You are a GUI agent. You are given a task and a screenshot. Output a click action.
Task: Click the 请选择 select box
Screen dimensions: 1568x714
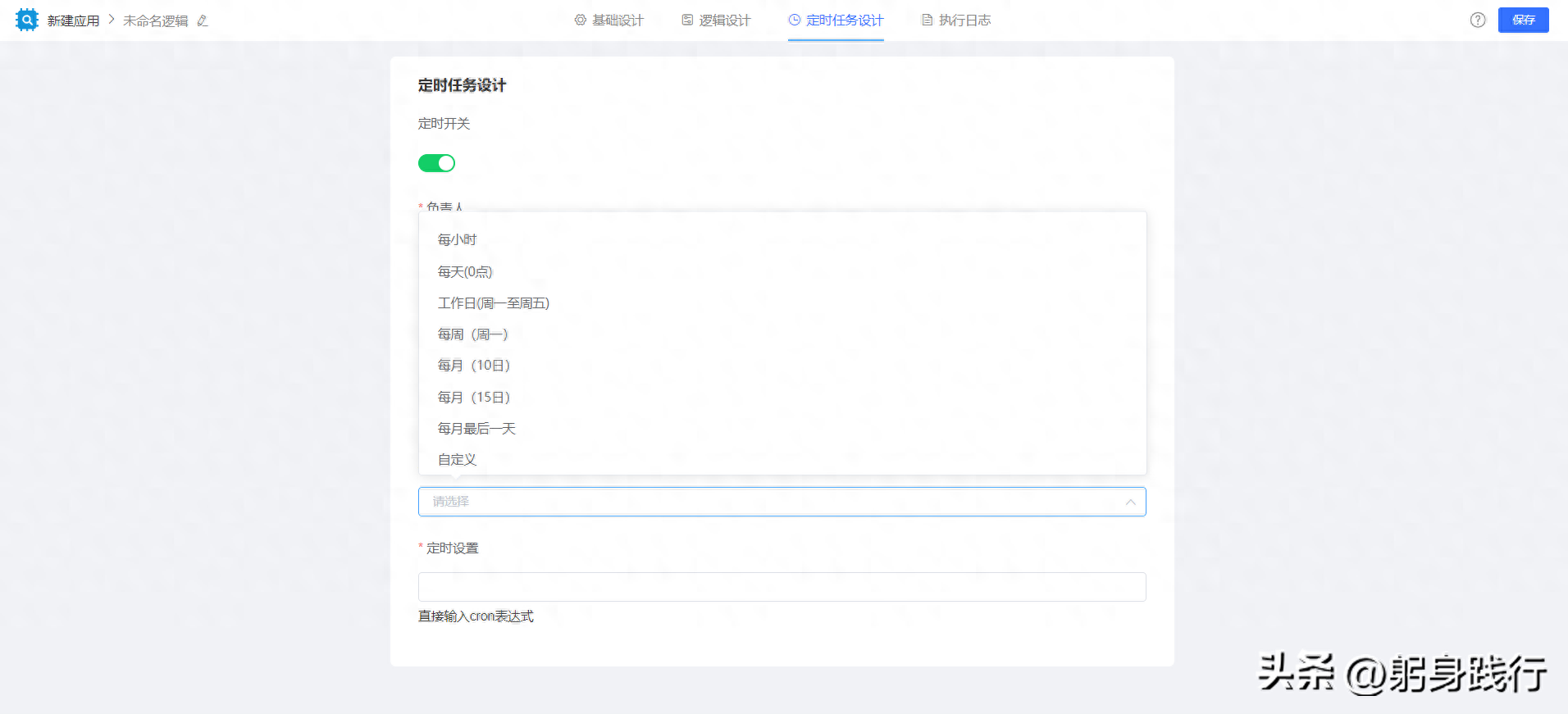point(771,502)
